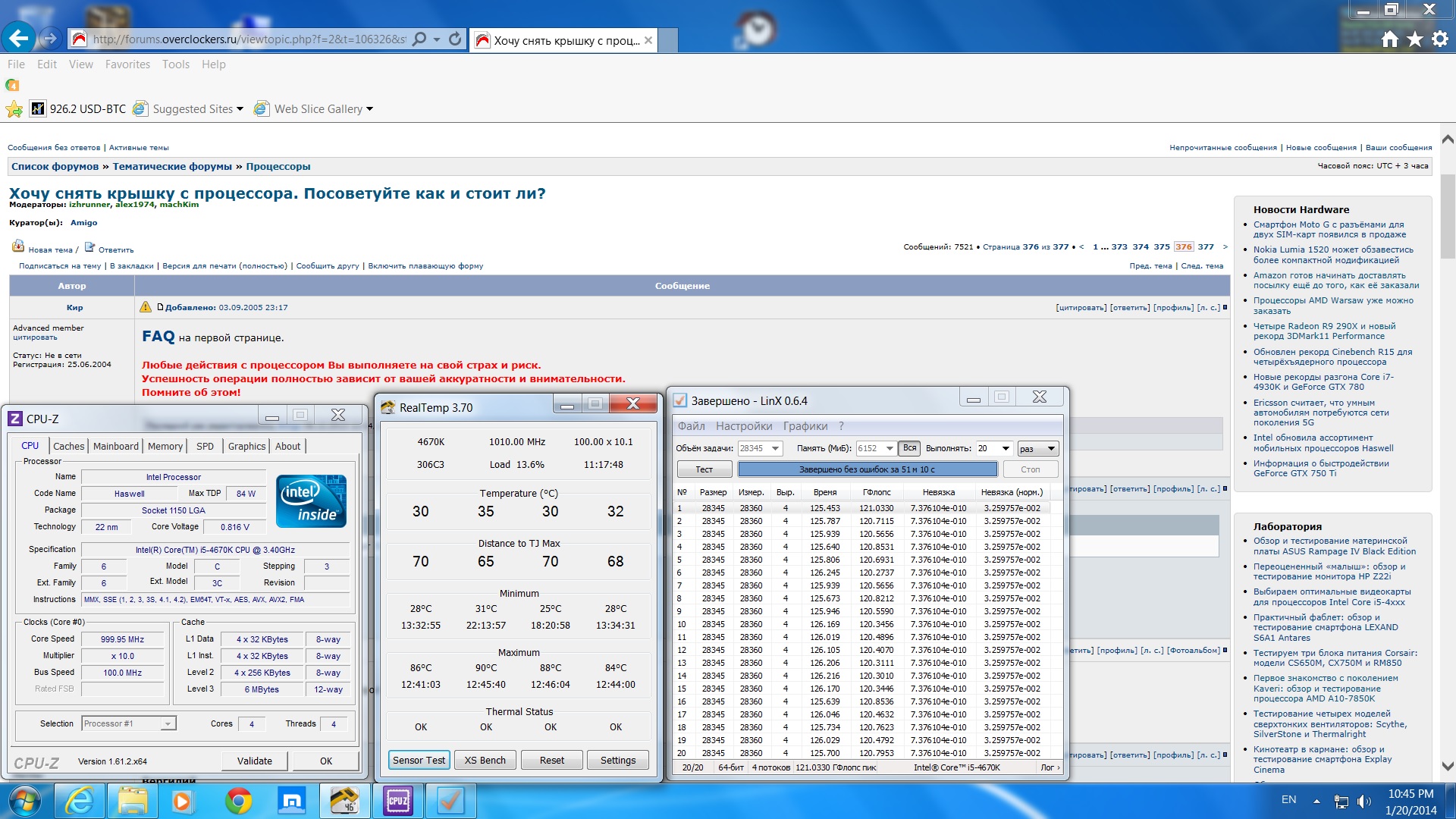Screen dimensions: 1456x819
Task: Click the browser Refresh icon
Action: pos(455,39)
